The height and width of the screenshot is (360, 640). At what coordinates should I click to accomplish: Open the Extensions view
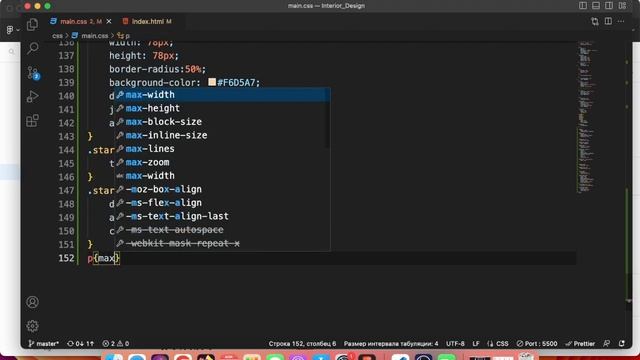[x=32, y=121]
